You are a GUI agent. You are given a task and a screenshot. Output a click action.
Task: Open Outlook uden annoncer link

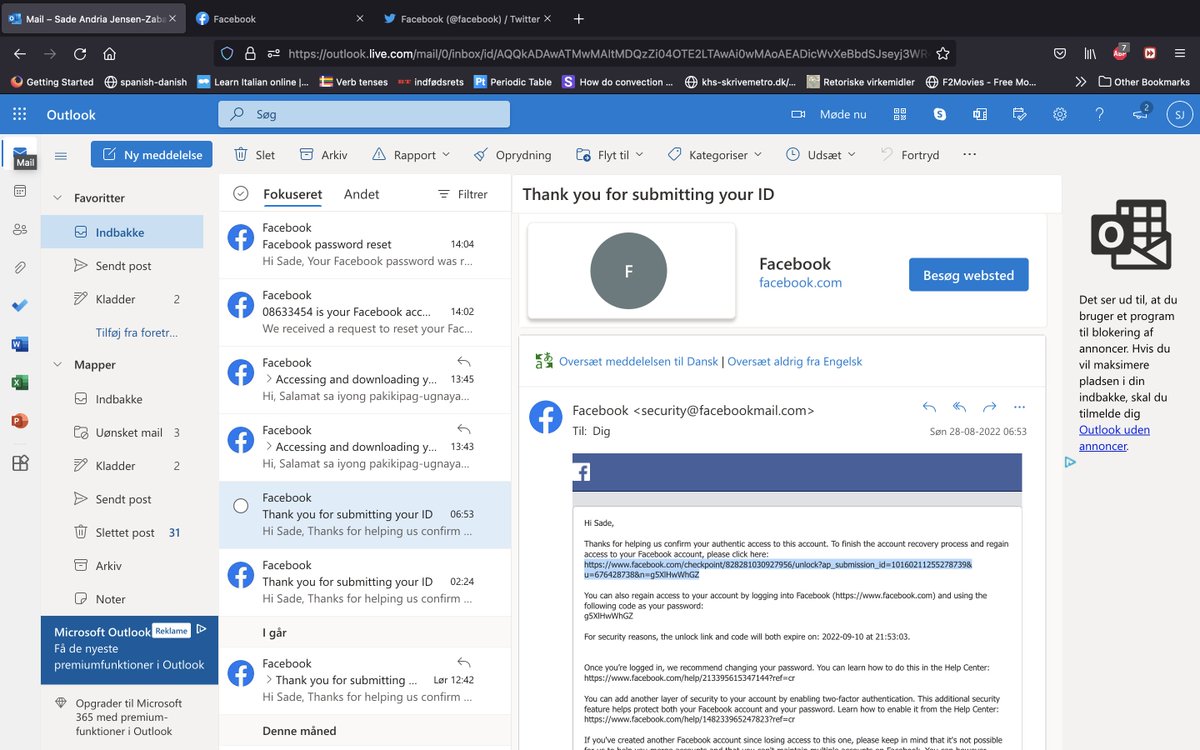pos(1114,438)
